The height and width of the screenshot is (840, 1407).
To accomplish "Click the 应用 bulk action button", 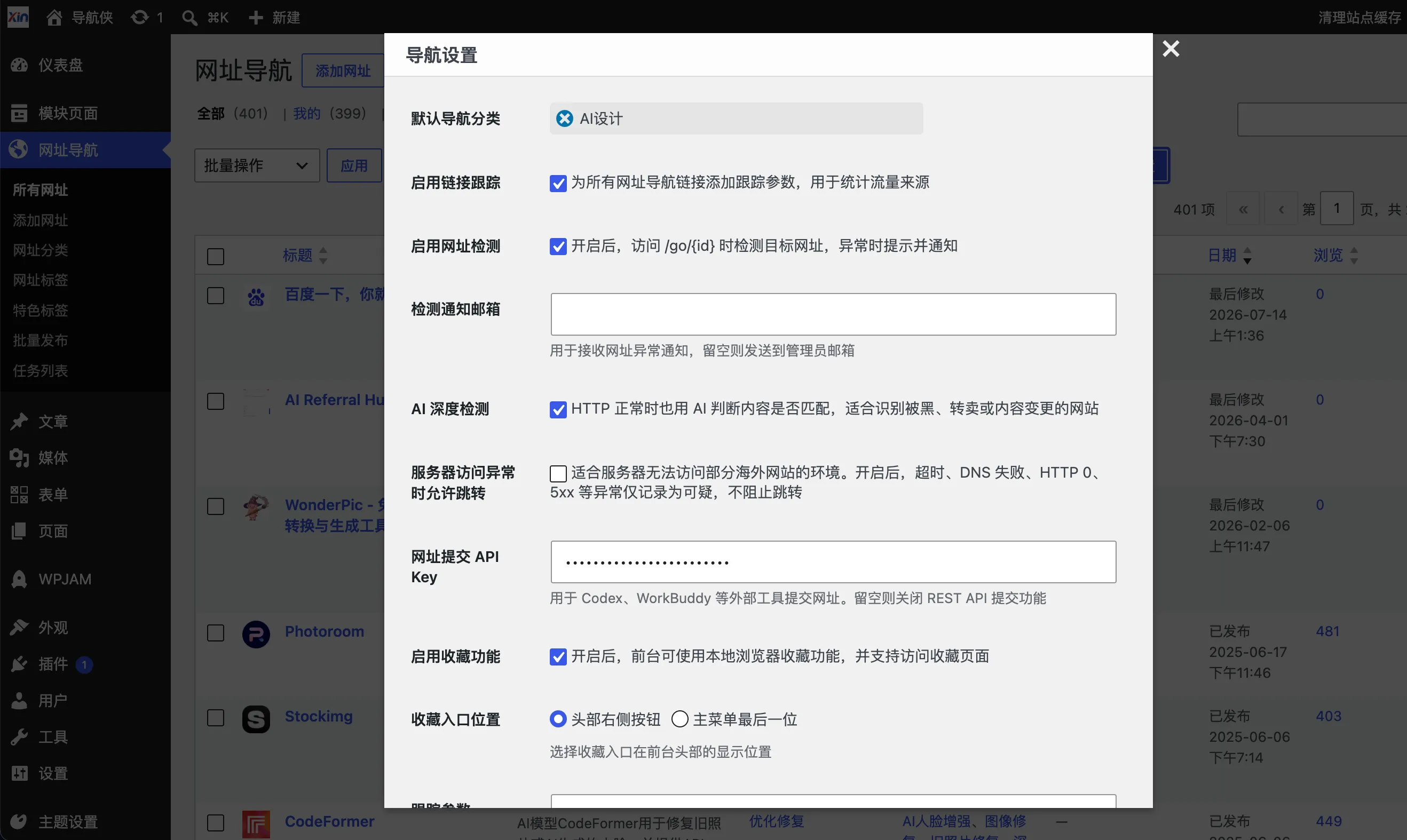I will (x=354, y=165).
